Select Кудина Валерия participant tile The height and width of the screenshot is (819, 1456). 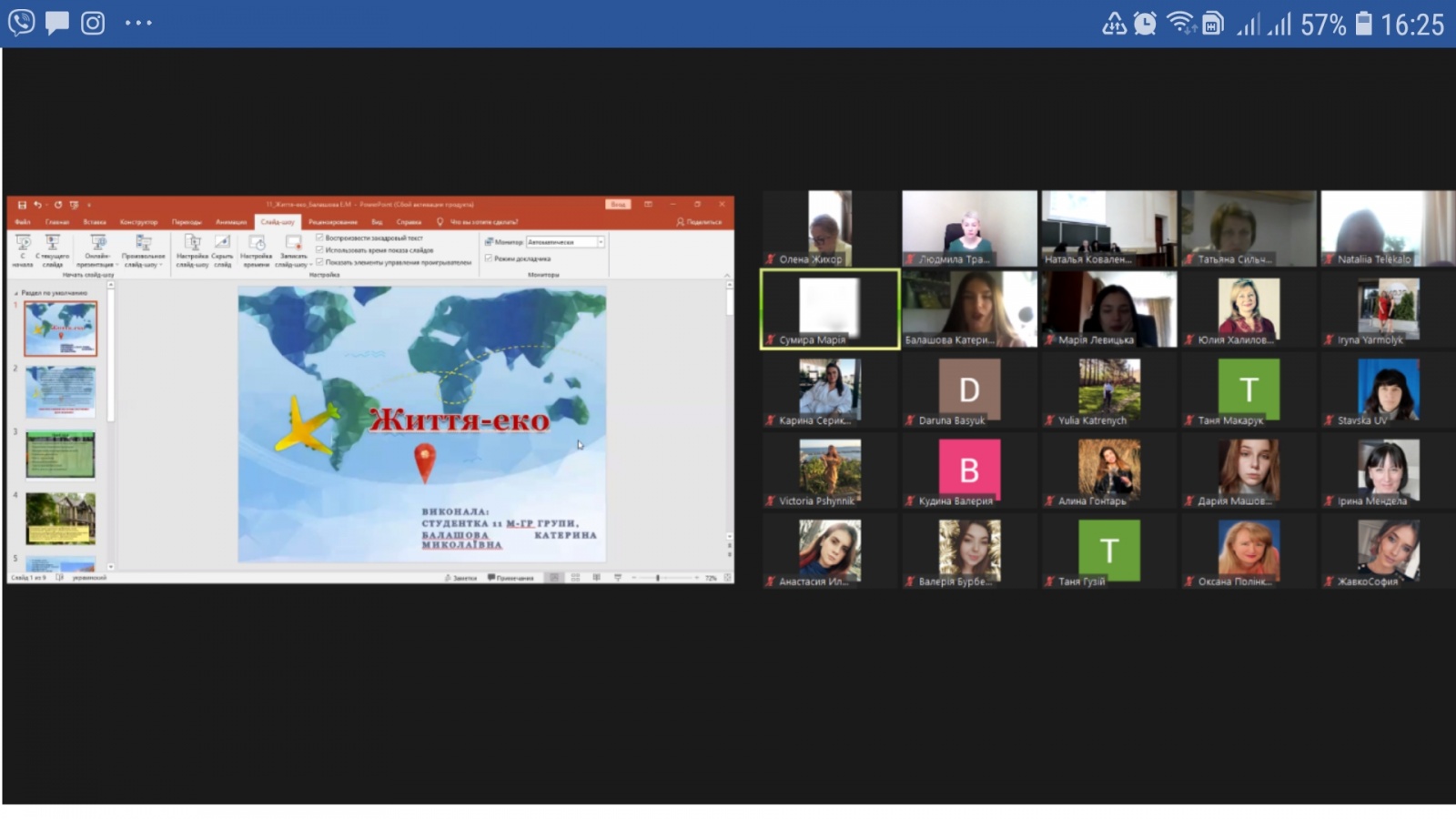tap(969, 470)
